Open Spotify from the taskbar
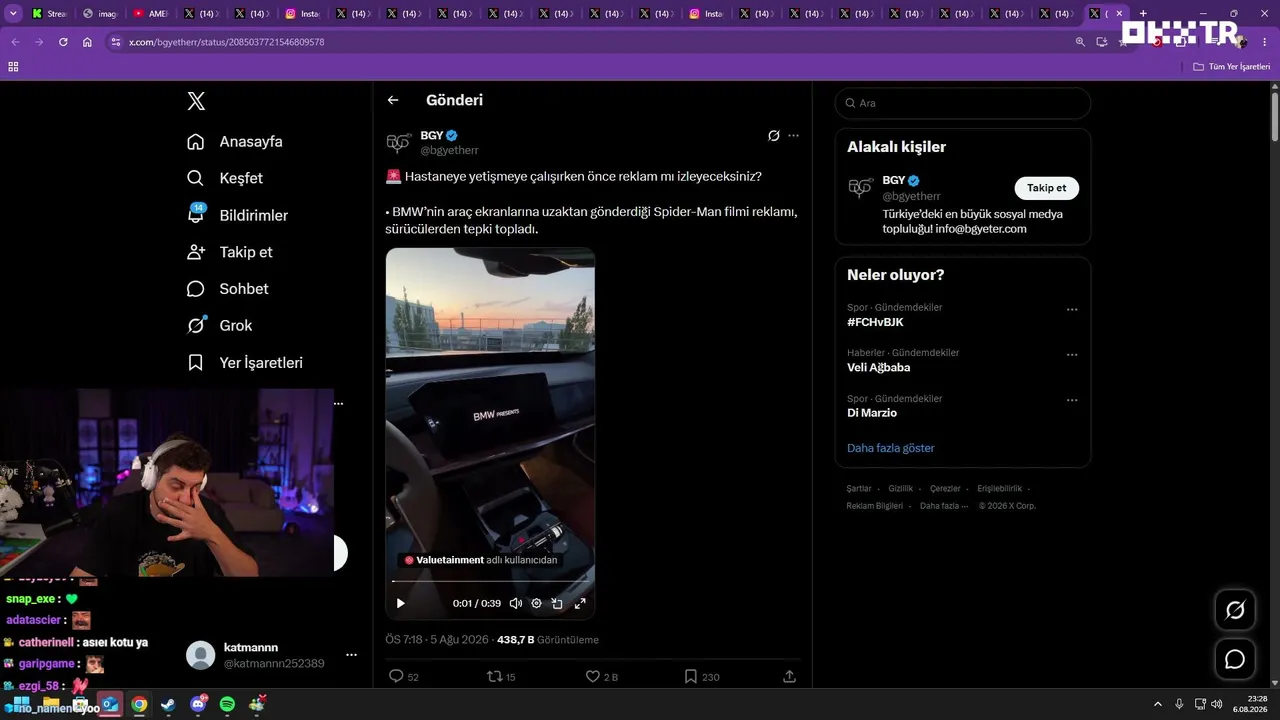The height and width of the screenshot is (720, 1280). pos(227,705)
